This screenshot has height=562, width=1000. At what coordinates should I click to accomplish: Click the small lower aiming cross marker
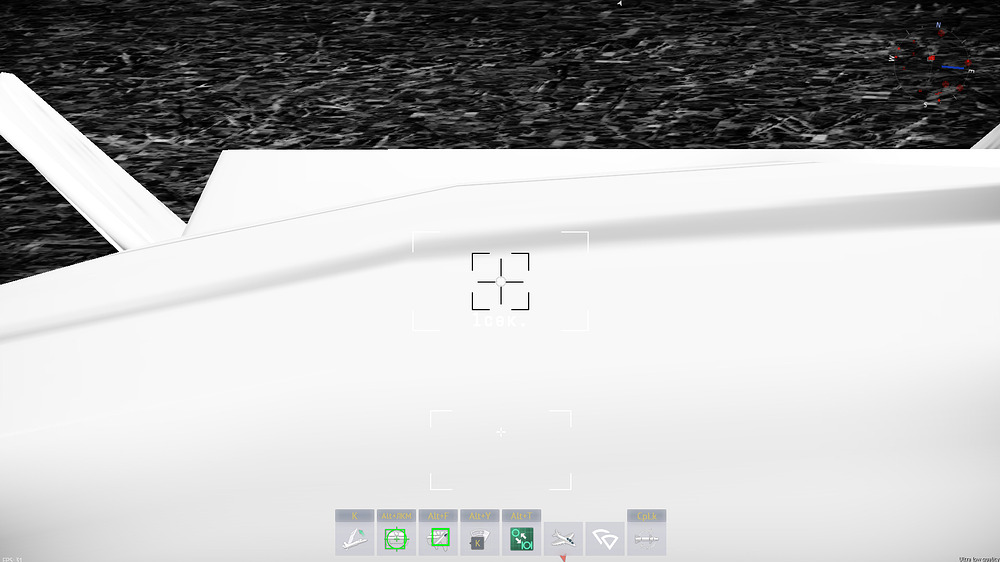click(x=501, y=432)
